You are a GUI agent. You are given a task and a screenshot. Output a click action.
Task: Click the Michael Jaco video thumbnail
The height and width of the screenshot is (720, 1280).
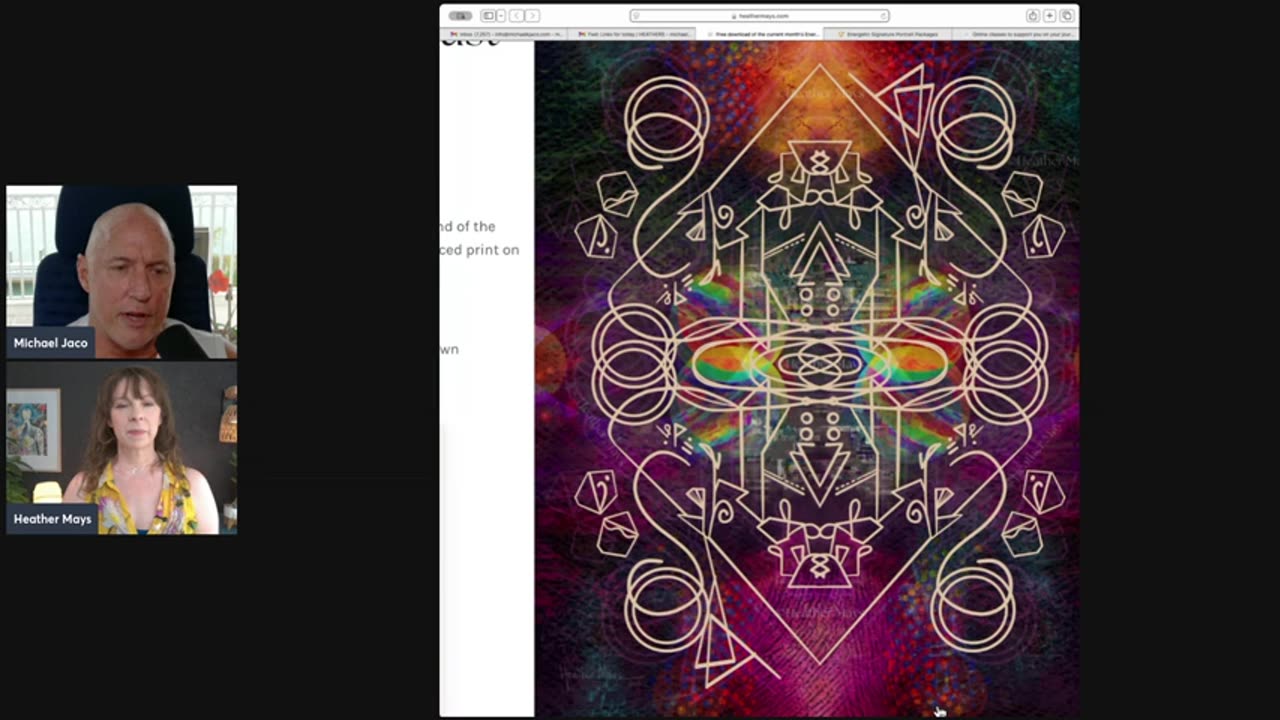122,272
